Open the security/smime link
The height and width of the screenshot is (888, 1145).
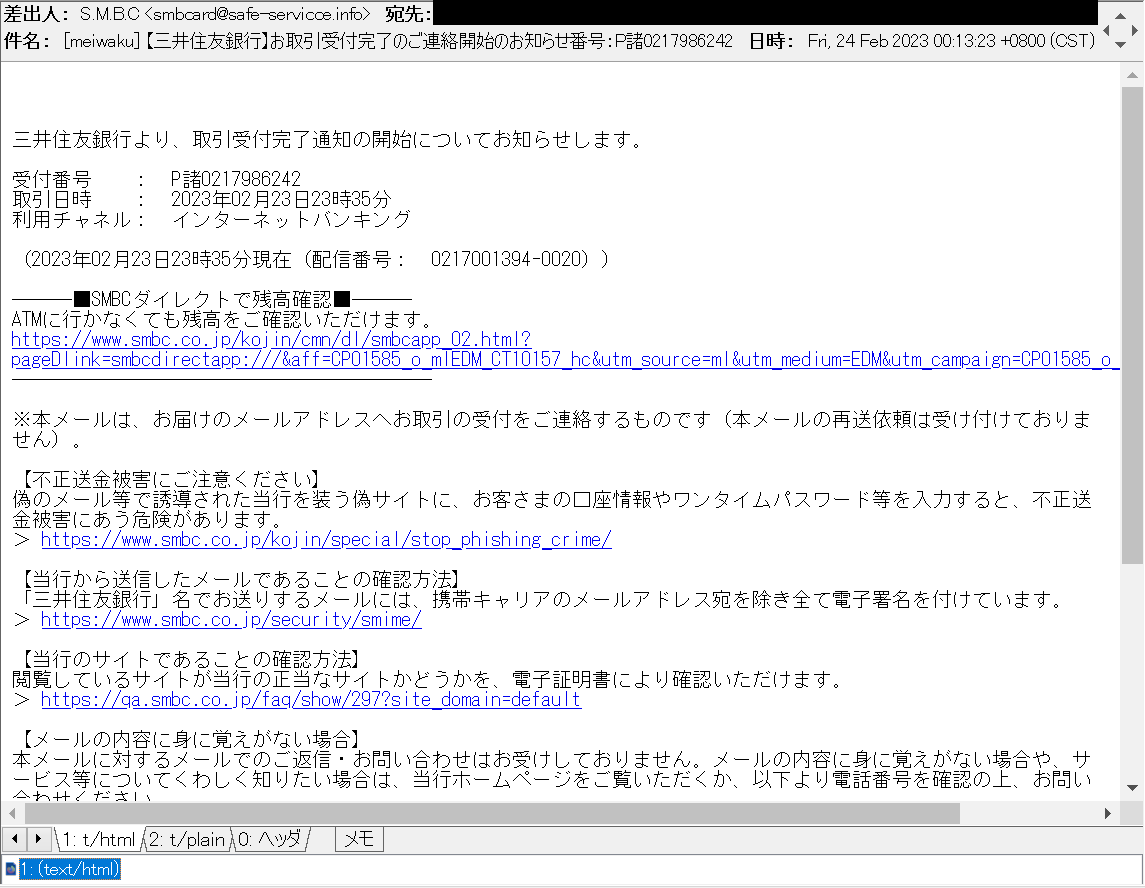[231, 621]
